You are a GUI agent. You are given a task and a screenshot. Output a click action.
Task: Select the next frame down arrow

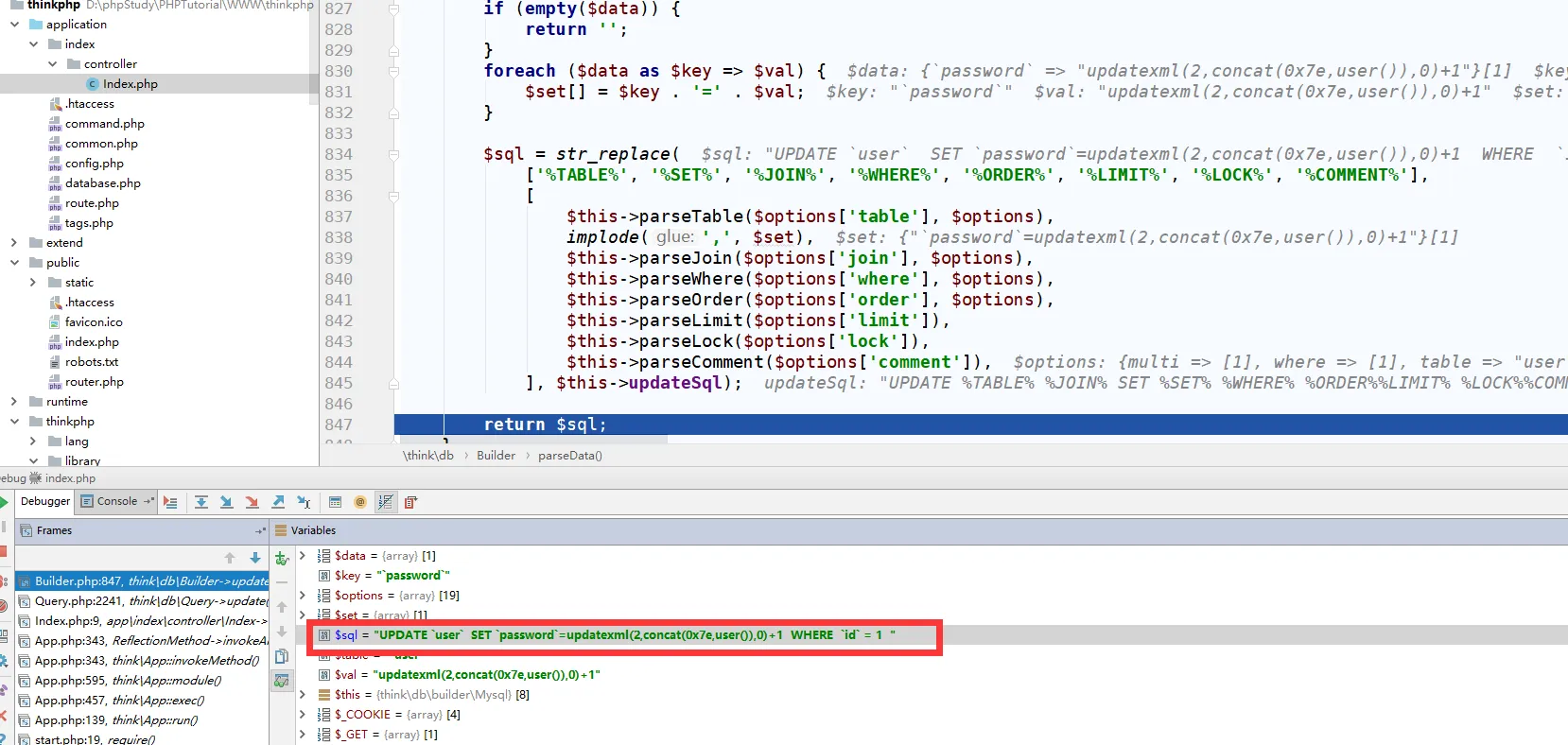click(255, 558)
